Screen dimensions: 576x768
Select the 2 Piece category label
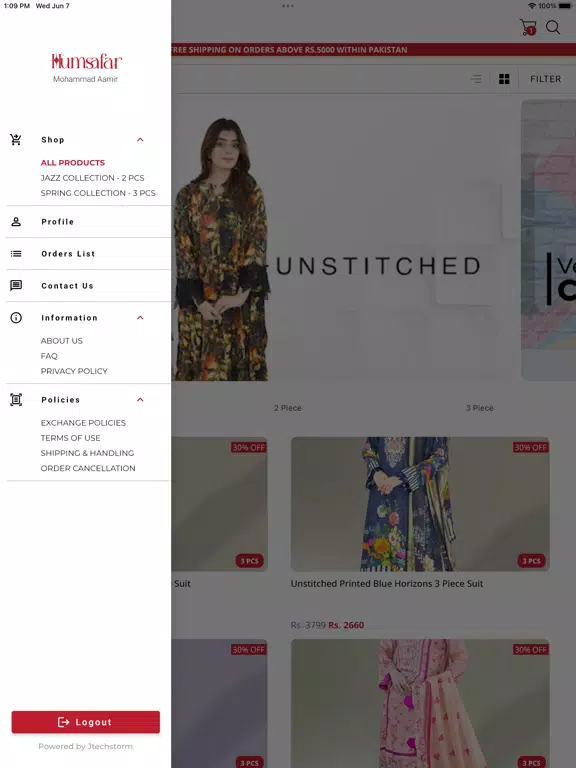(288, 408)
